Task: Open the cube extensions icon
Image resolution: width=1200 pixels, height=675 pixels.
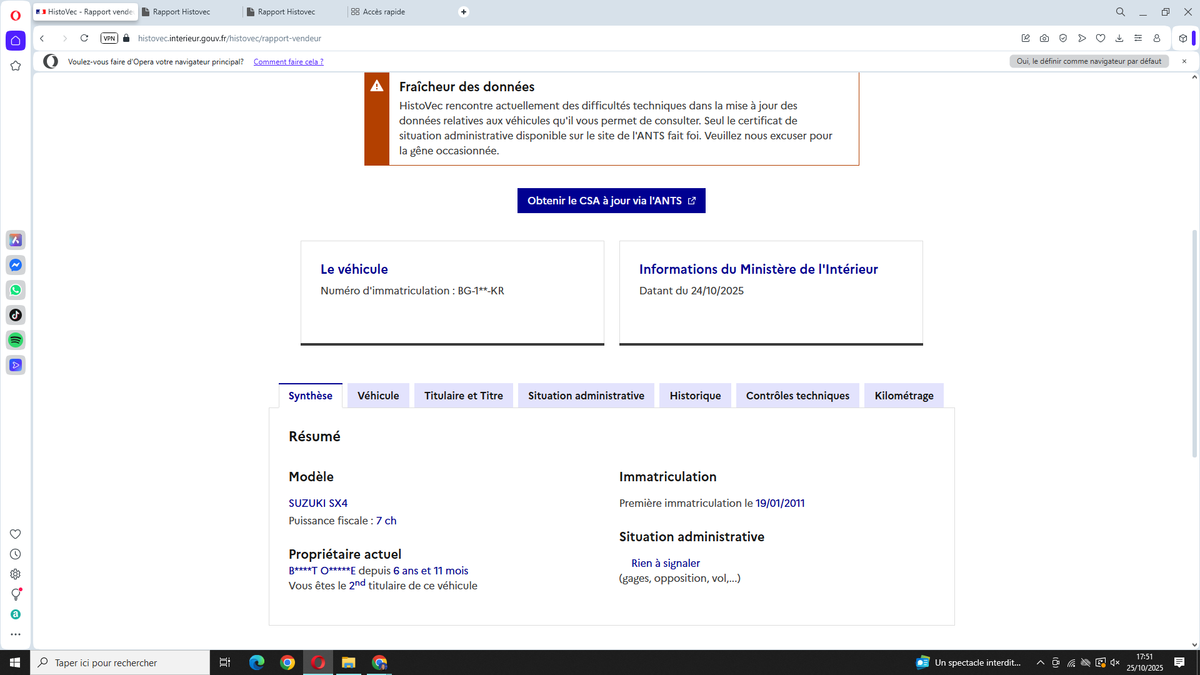Action: 1182,38
